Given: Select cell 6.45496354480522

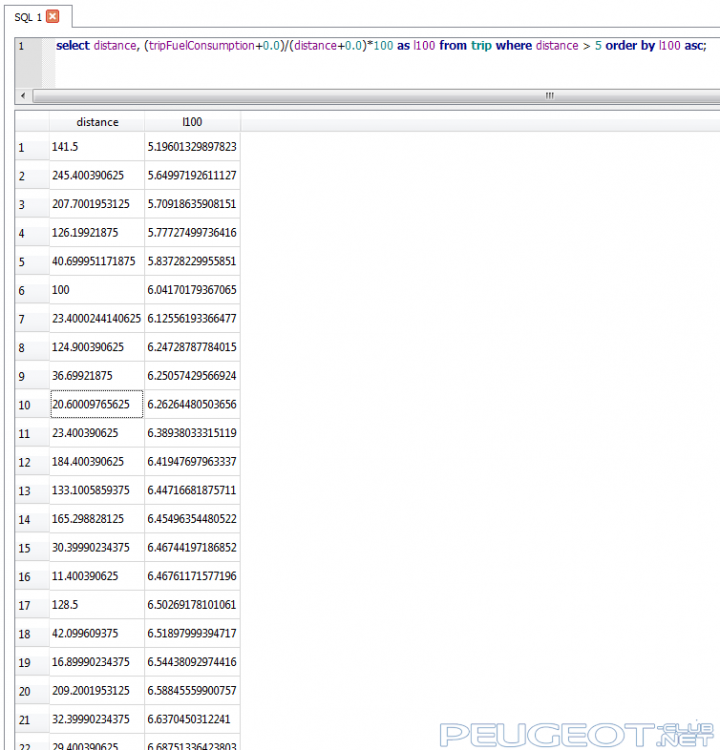Looking at the screenshot, I should coord(192,519).
